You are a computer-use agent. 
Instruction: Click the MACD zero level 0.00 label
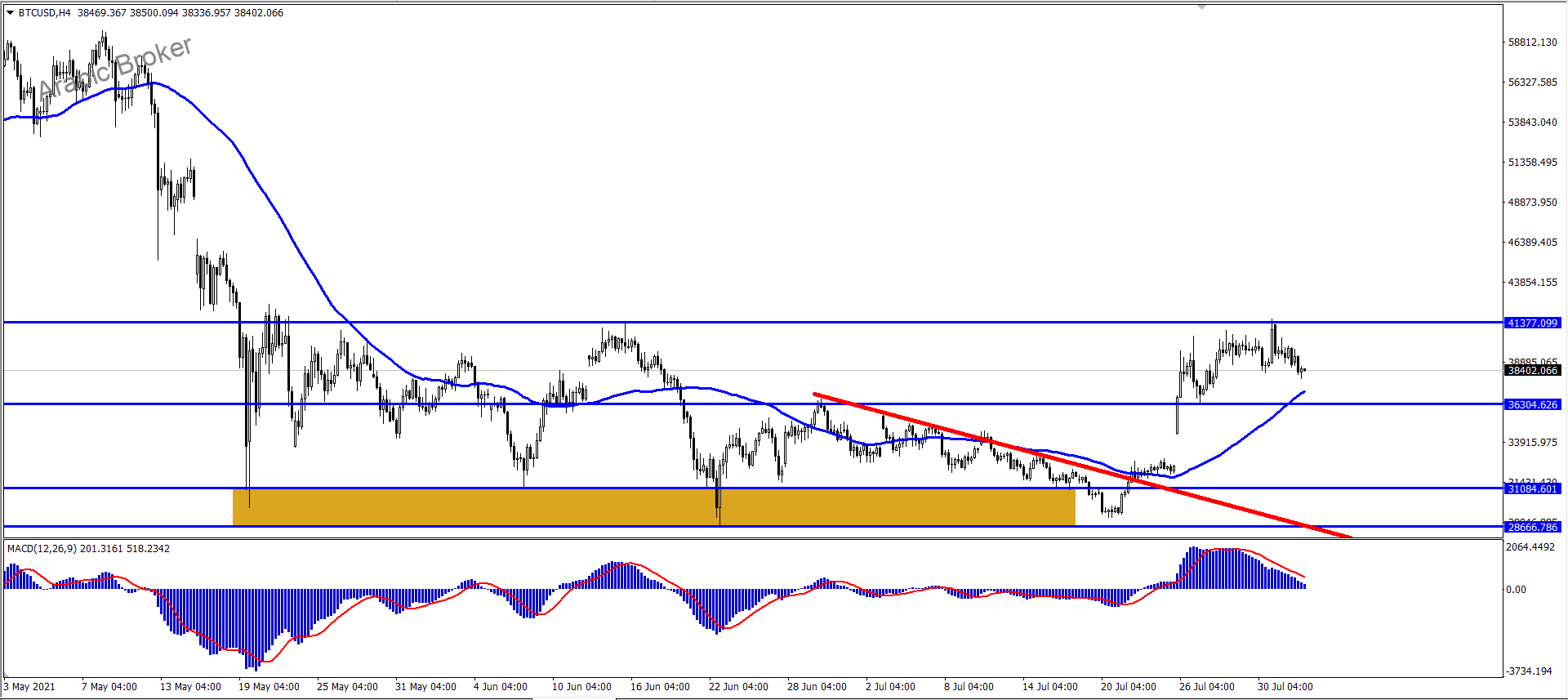coord(1516,589)
